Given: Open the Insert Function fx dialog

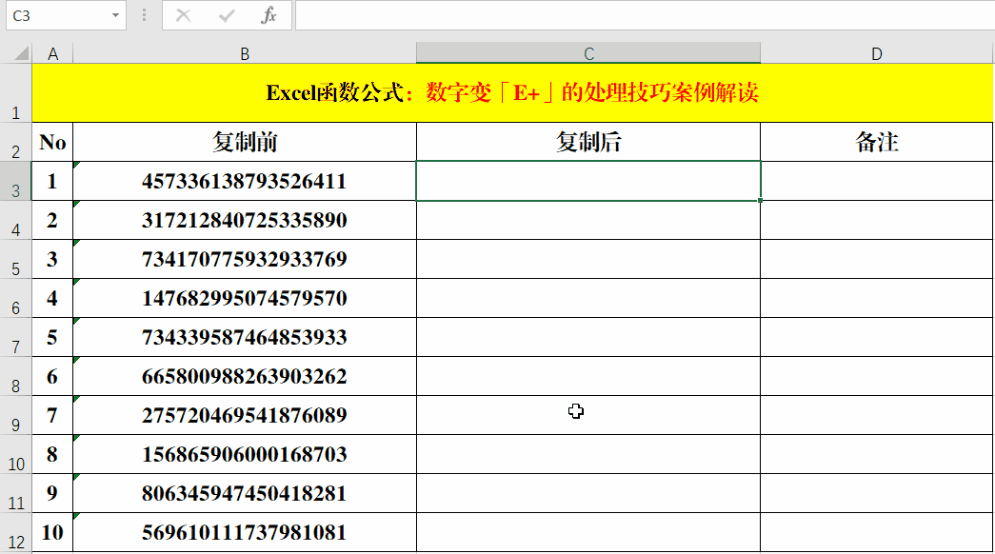Looking at the screenshot, I should [269, 15].
